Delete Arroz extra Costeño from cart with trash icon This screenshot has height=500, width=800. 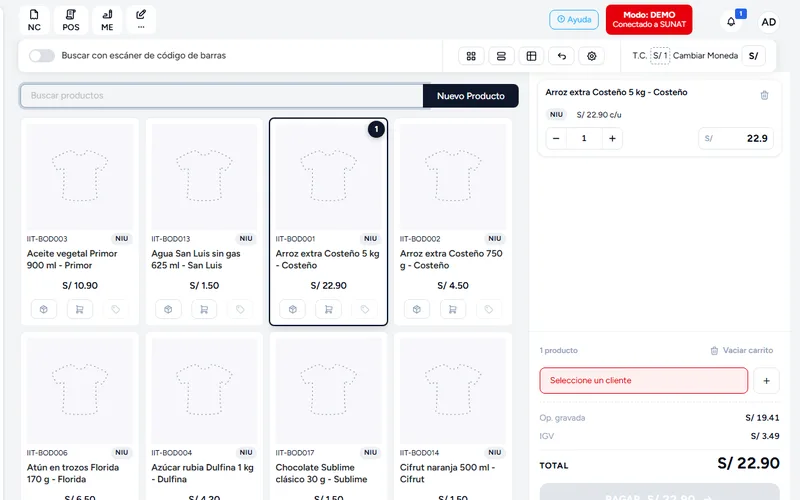tap(764, 95)
